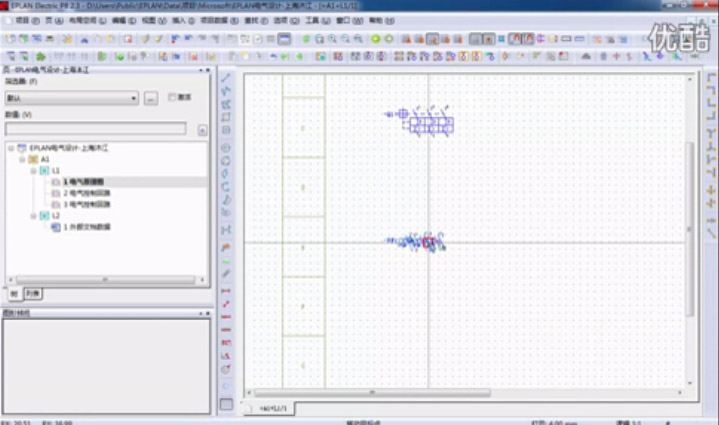719x425 pixels.
Task: Select the red linear dimension tool
Action: (226, 291)
